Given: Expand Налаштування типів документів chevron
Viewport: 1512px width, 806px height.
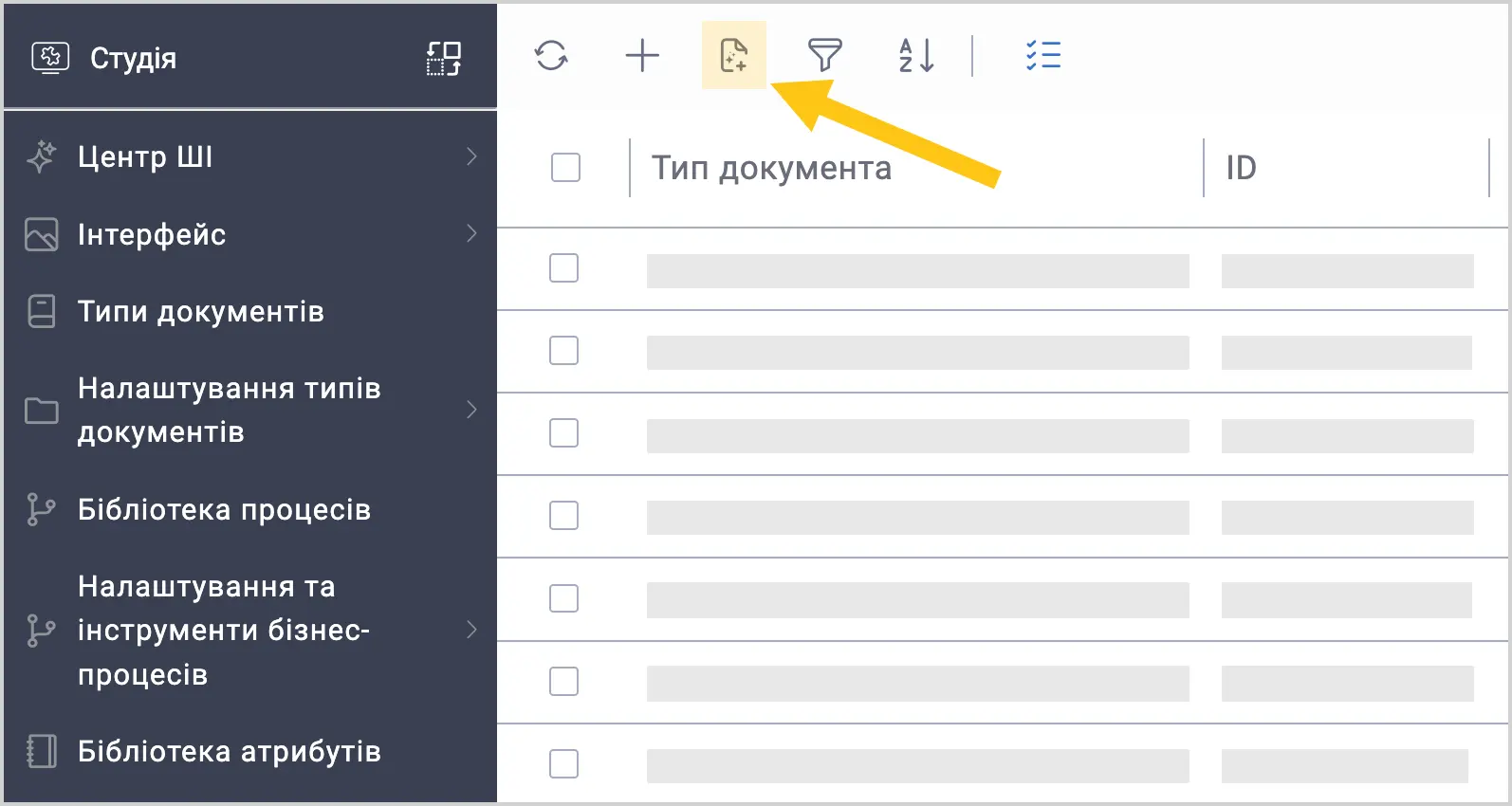Looking at the screenshot, I should 471,410.
